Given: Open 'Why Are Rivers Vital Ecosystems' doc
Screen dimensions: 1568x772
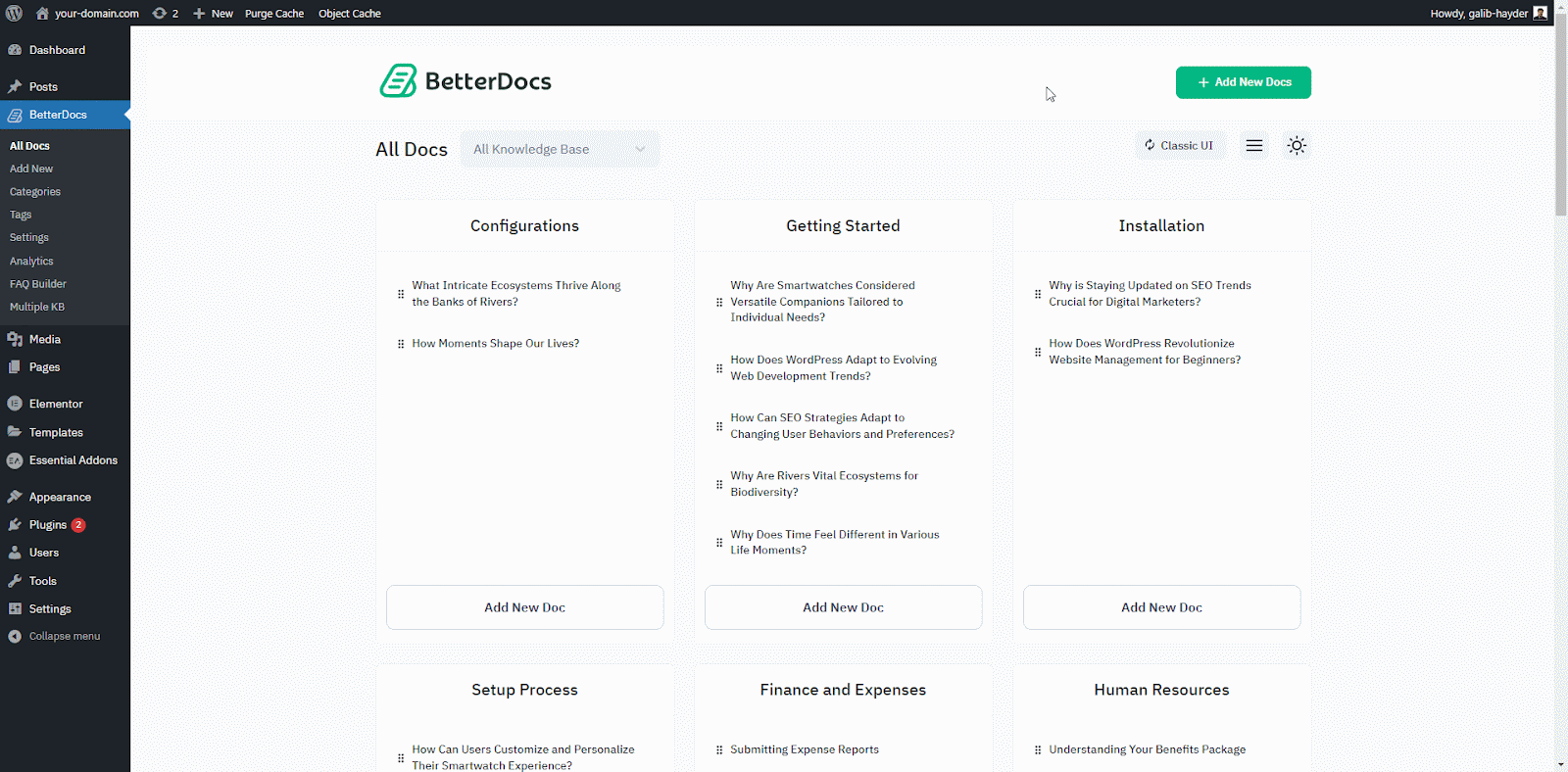Looking at the screenshot, I should (x=824, y=484).
